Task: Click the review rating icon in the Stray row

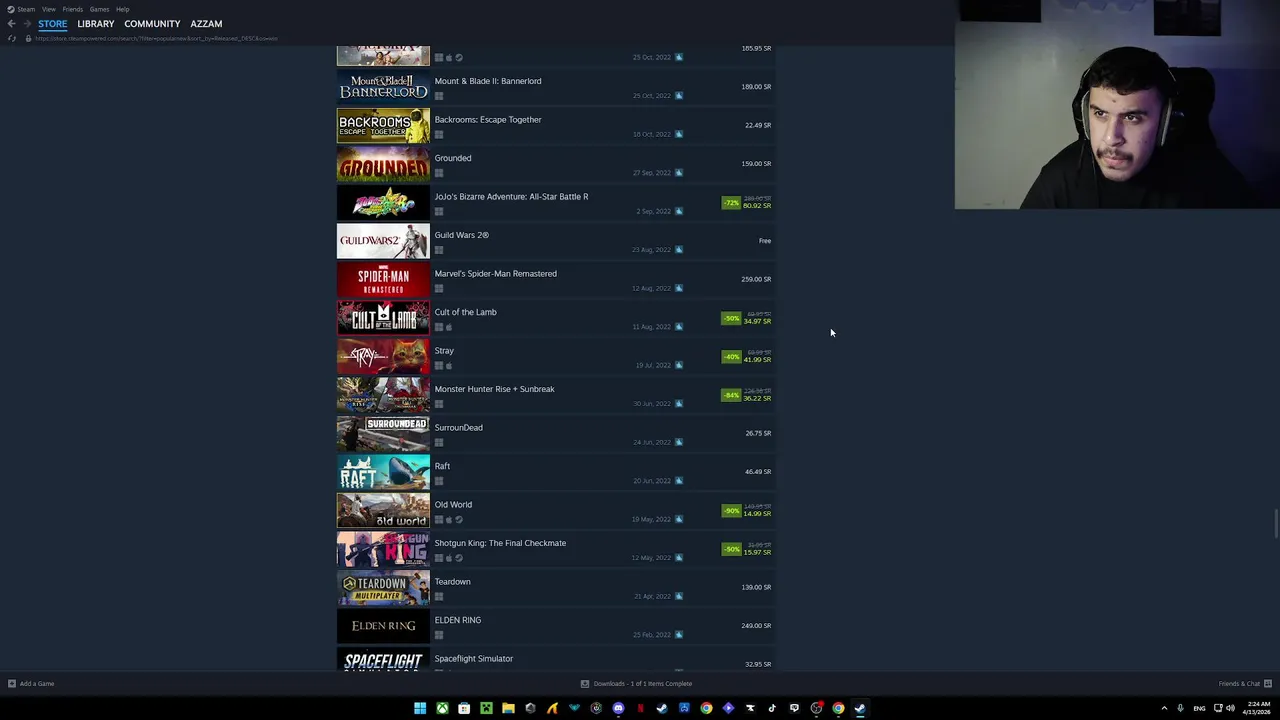Action: coord(679,365)
